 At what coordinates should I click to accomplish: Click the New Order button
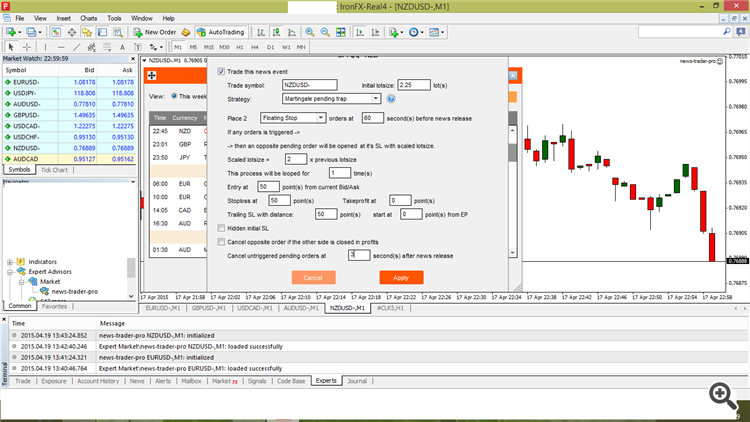pyautogui.click(x=155, y=32)
